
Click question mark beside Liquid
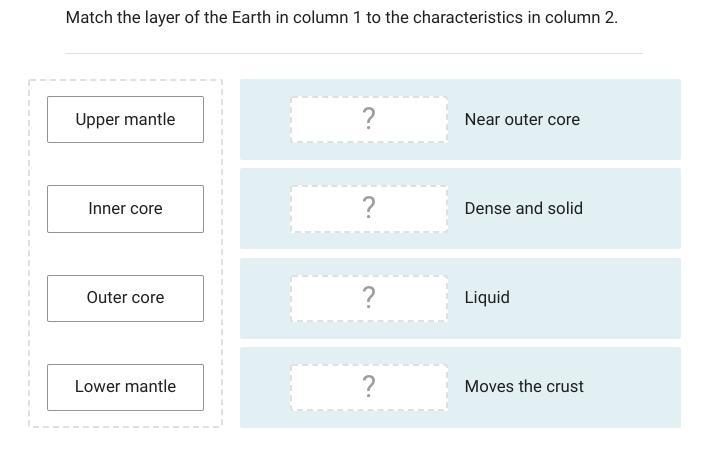pyautogui.click(x=368, y=297)
